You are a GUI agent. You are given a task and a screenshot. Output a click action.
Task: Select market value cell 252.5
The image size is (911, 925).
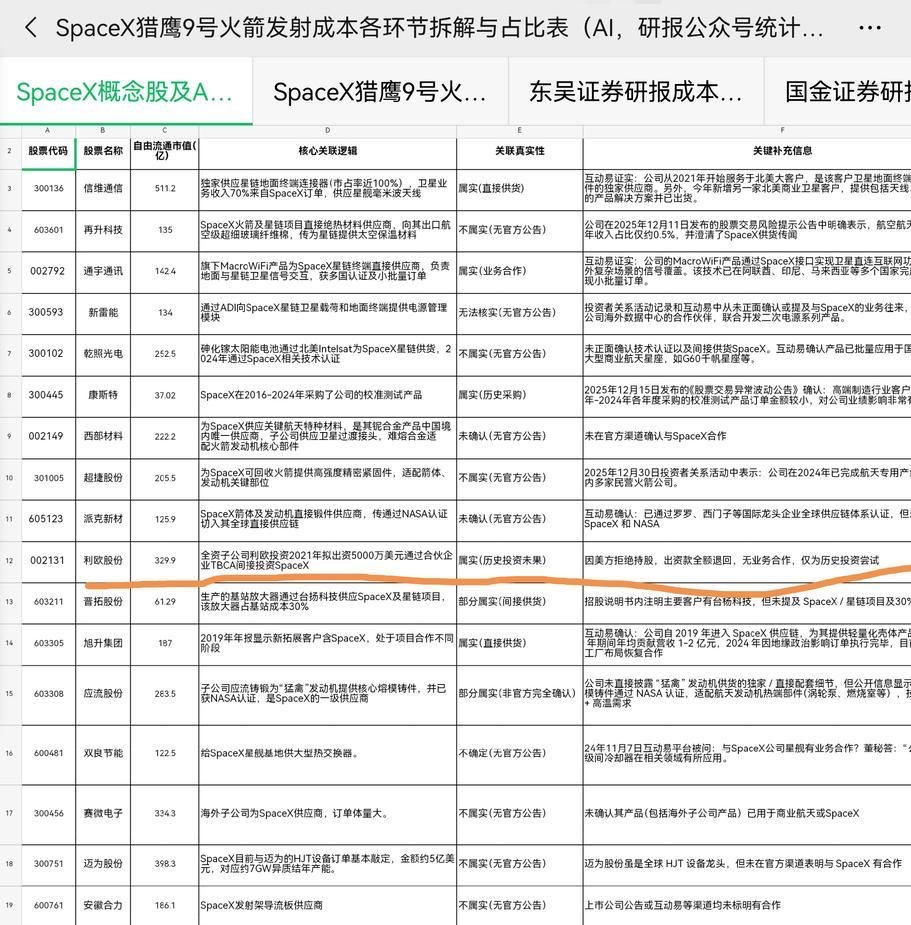165,354
